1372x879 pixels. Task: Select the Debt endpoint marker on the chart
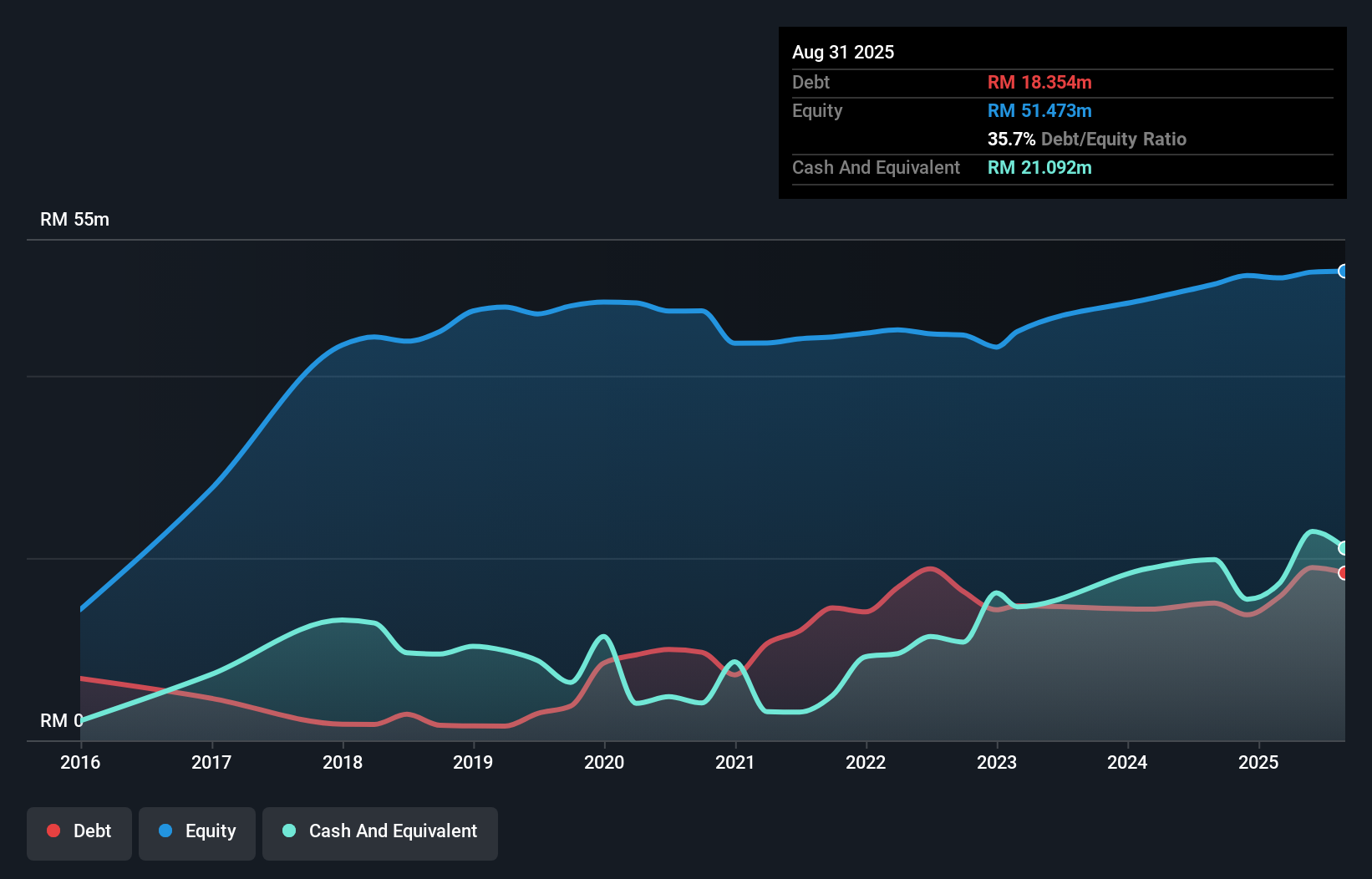[1344, 573]
